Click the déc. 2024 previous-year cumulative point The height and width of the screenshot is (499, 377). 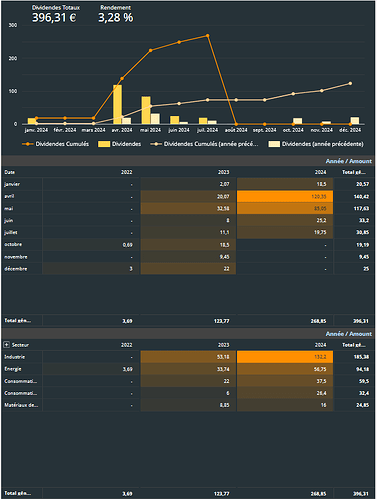coord(350,83)
